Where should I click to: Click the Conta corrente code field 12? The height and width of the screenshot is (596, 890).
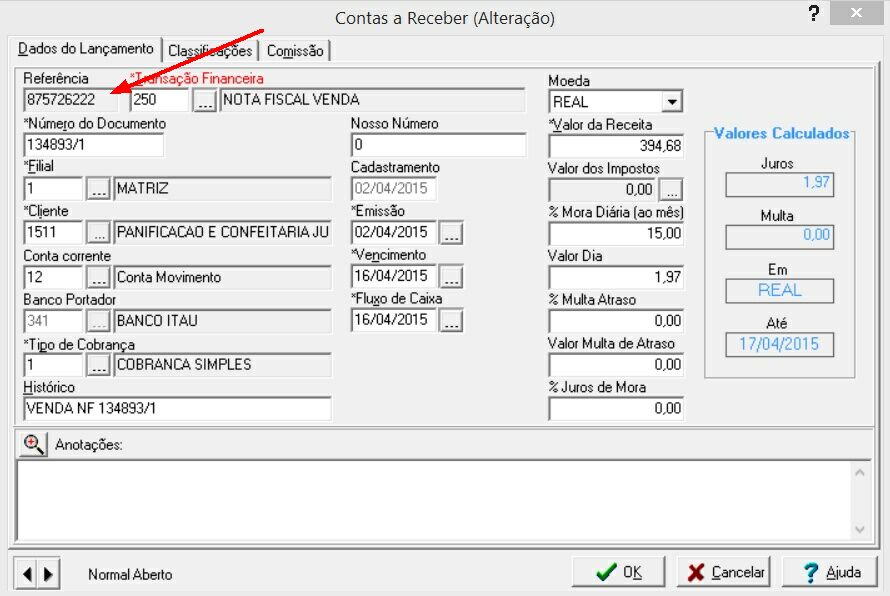pyautogui.click(x=53, y=277)
